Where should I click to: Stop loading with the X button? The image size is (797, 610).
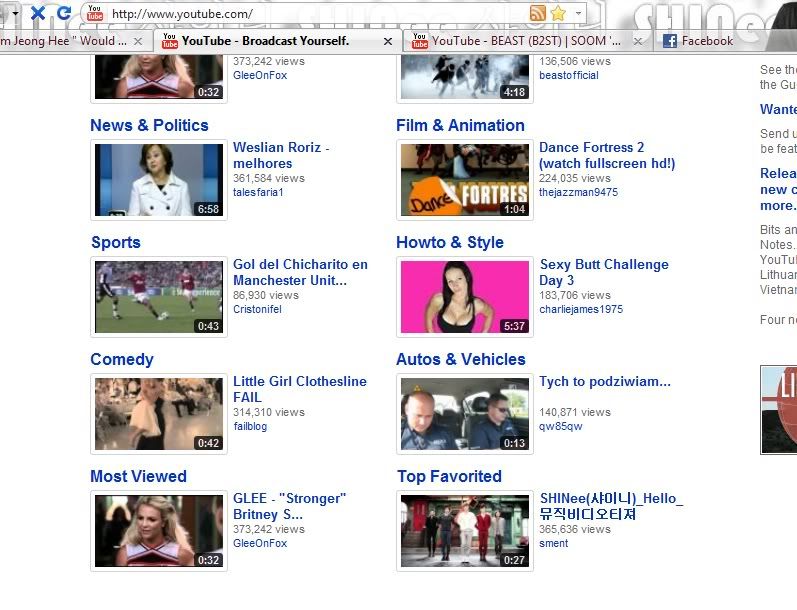click(38, 13)
